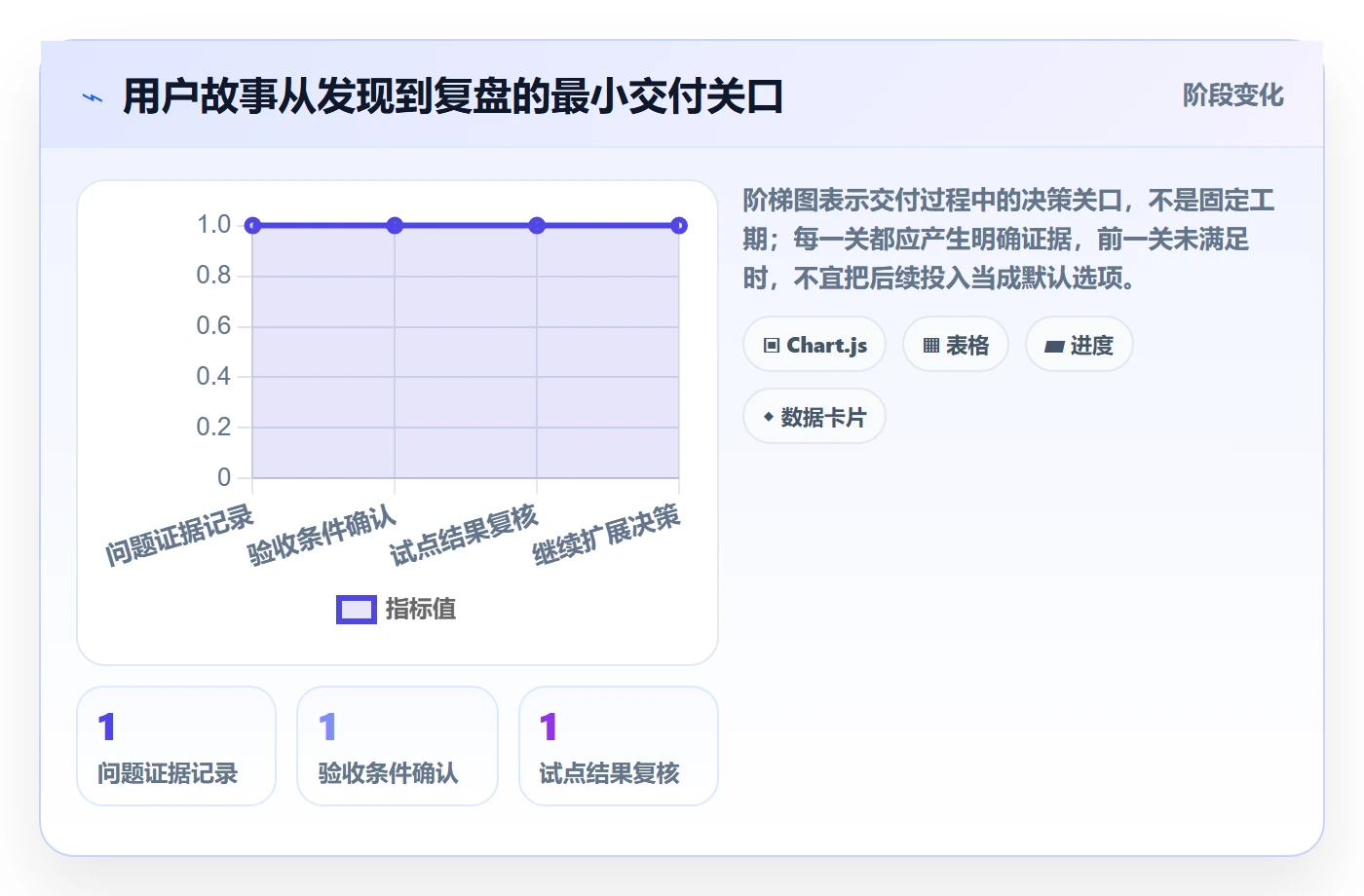Viewport: 1364px width, 896px height.
Task: Select the 进度 chip
Action: pyautogui.click(x=1080, y=345)
